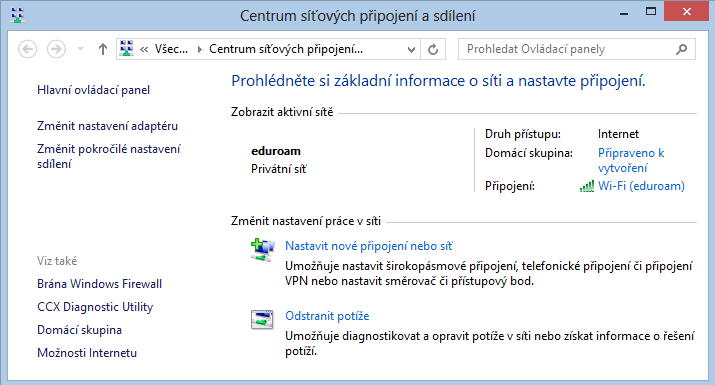Click the Back navigation arrow
Image resolution: width=715 pixels, height=385 pixels.
(27, 49)
